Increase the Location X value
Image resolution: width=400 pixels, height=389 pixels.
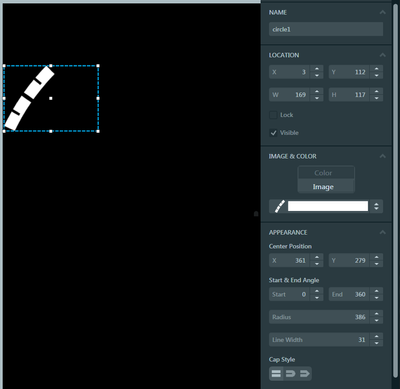point(316,69)
